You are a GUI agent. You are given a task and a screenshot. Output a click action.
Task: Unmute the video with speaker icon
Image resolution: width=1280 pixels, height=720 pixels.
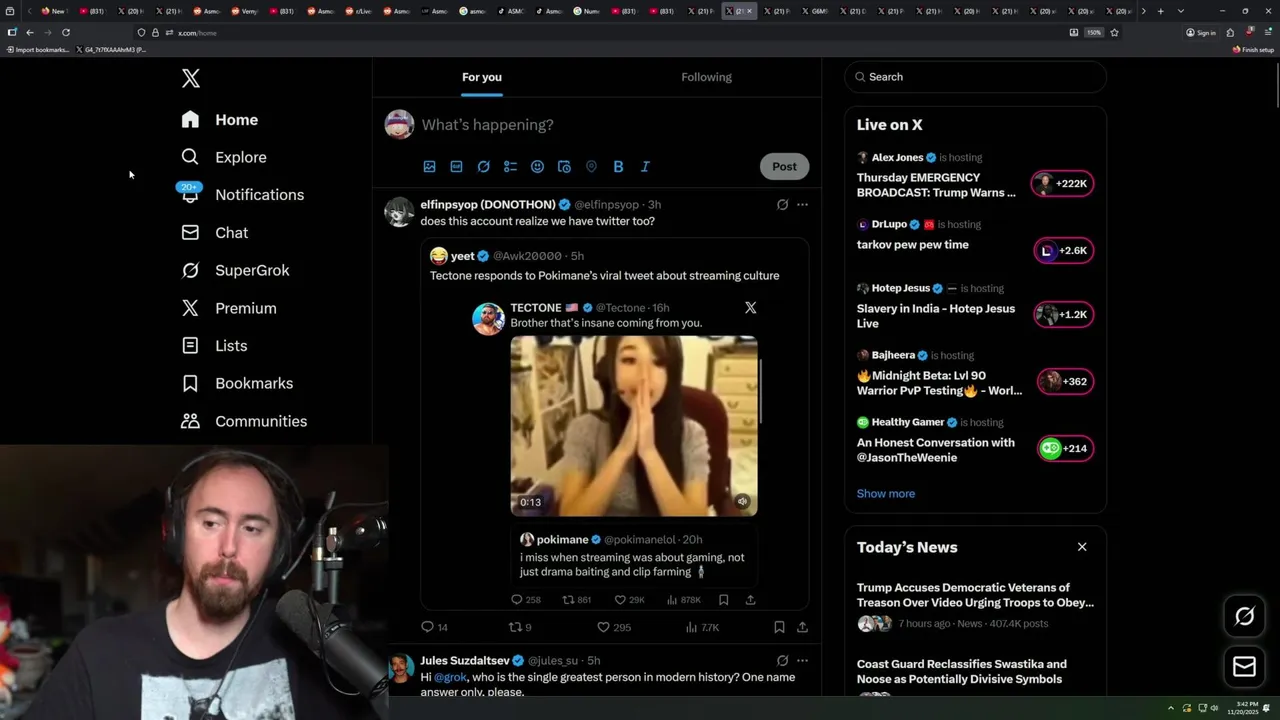[x=742, y=502]
